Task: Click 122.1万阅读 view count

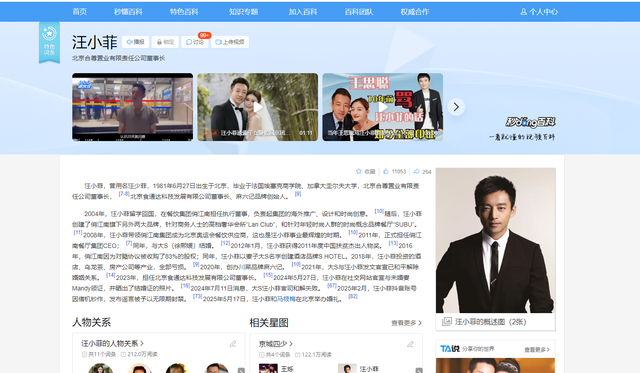Action: (x=313, y=355)
